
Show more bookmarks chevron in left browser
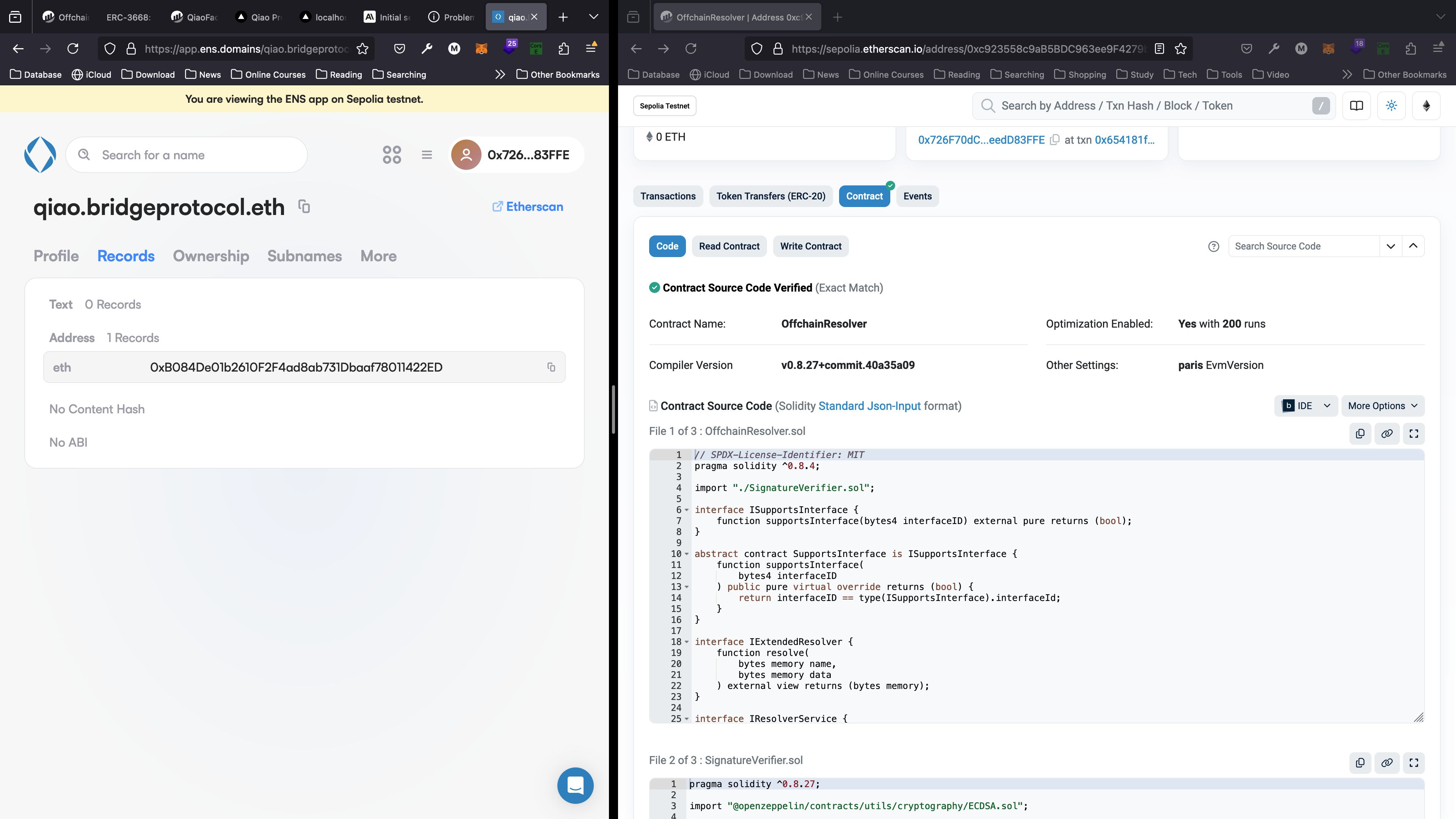click(x=500, y=75)
